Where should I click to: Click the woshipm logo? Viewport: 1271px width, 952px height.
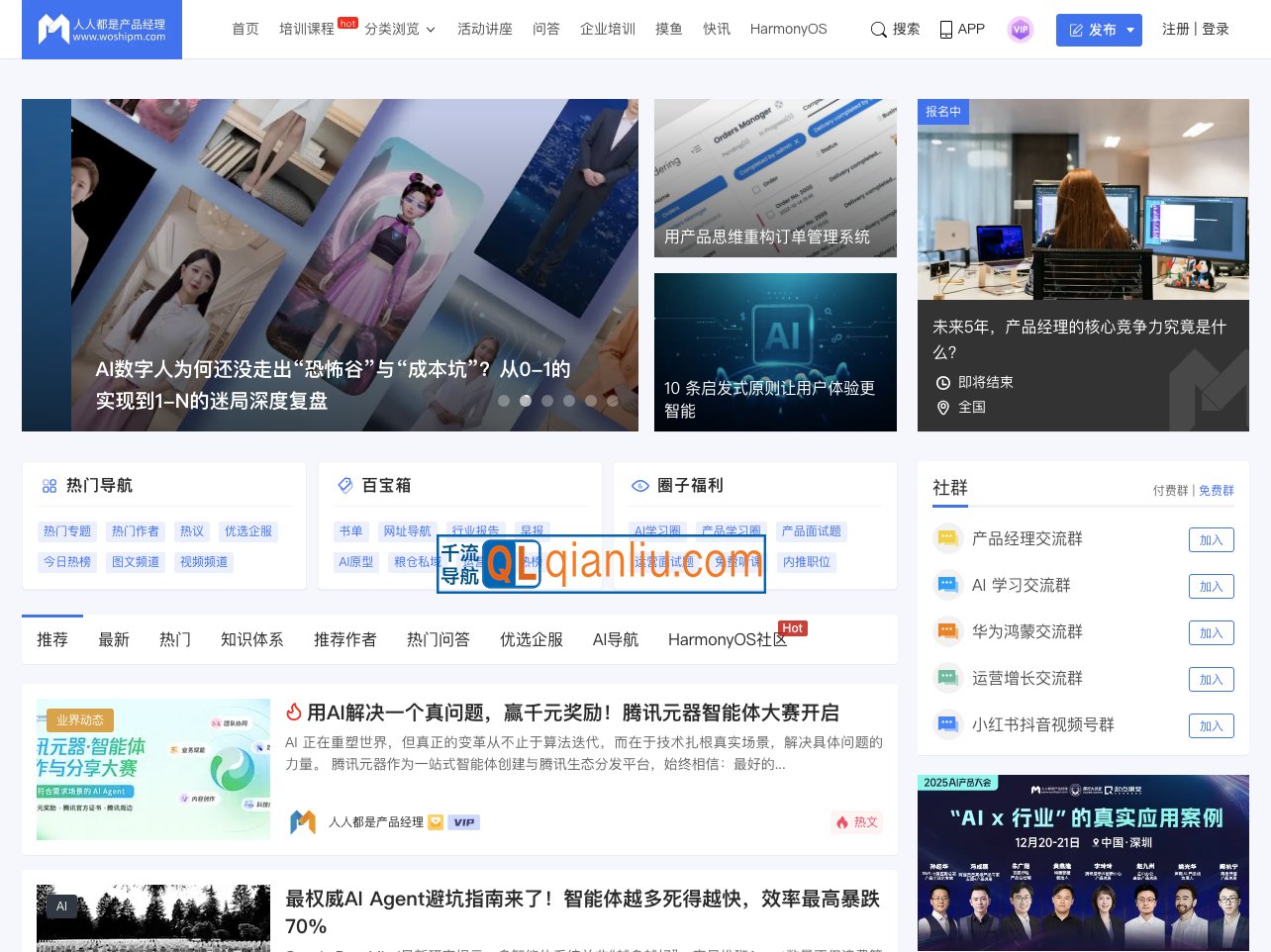coord(101,30)
